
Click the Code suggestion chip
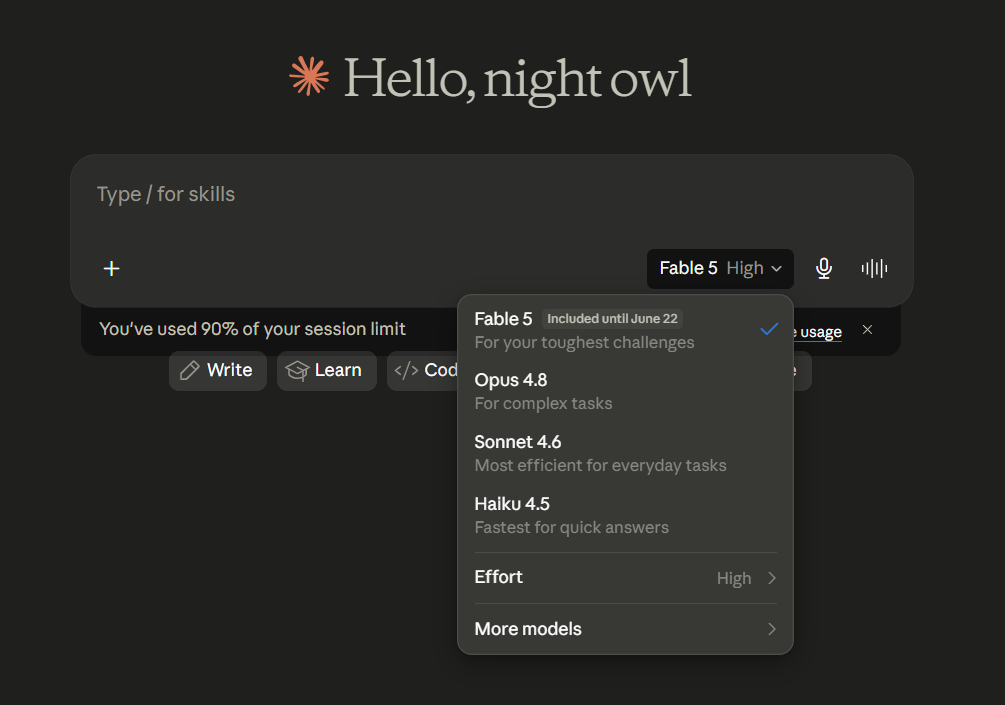tap(423, 370)
